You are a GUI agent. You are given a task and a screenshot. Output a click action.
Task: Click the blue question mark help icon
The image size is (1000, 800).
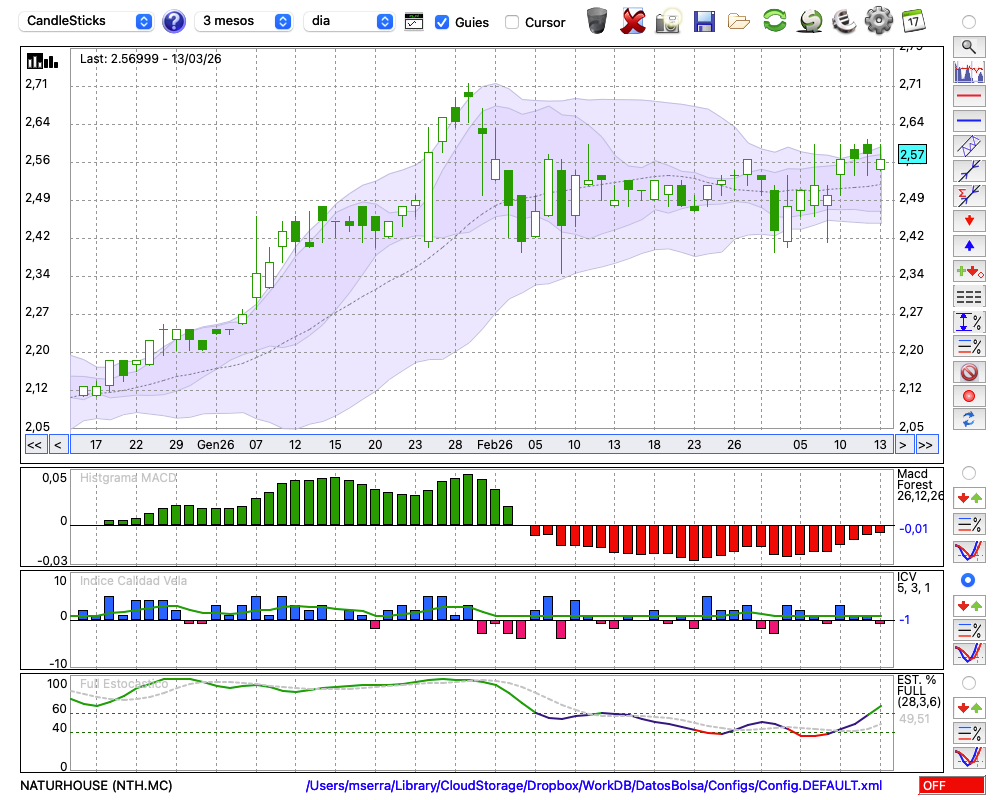[174, 21]
